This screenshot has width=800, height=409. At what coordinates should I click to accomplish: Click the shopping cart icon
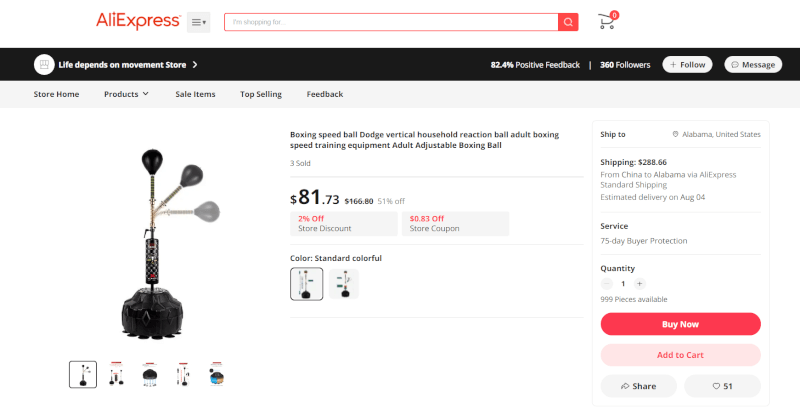click(607, 21)
